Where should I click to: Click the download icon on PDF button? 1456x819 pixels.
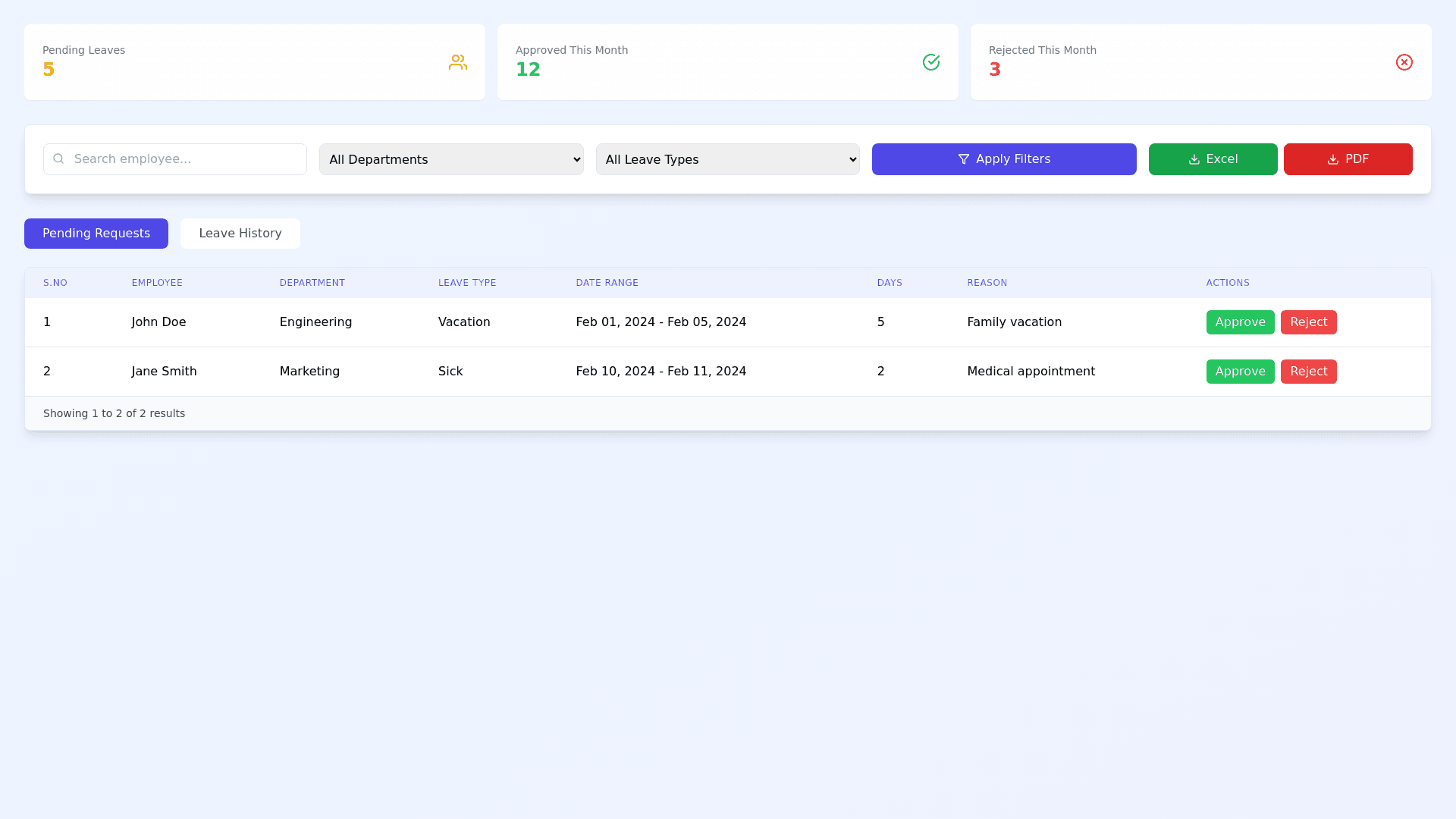[x=1332, y=159]
